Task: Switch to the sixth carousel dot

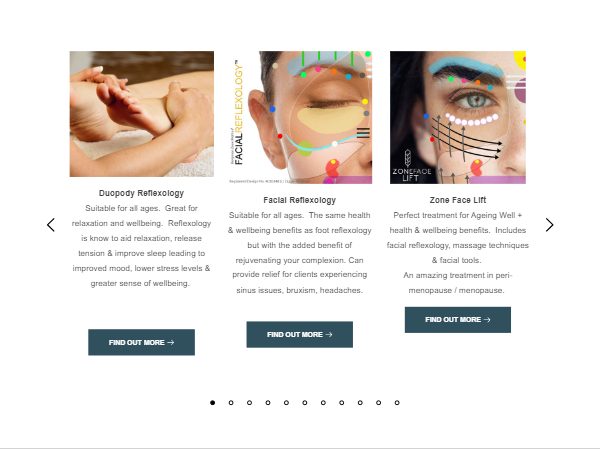Action: coord(305,402)
